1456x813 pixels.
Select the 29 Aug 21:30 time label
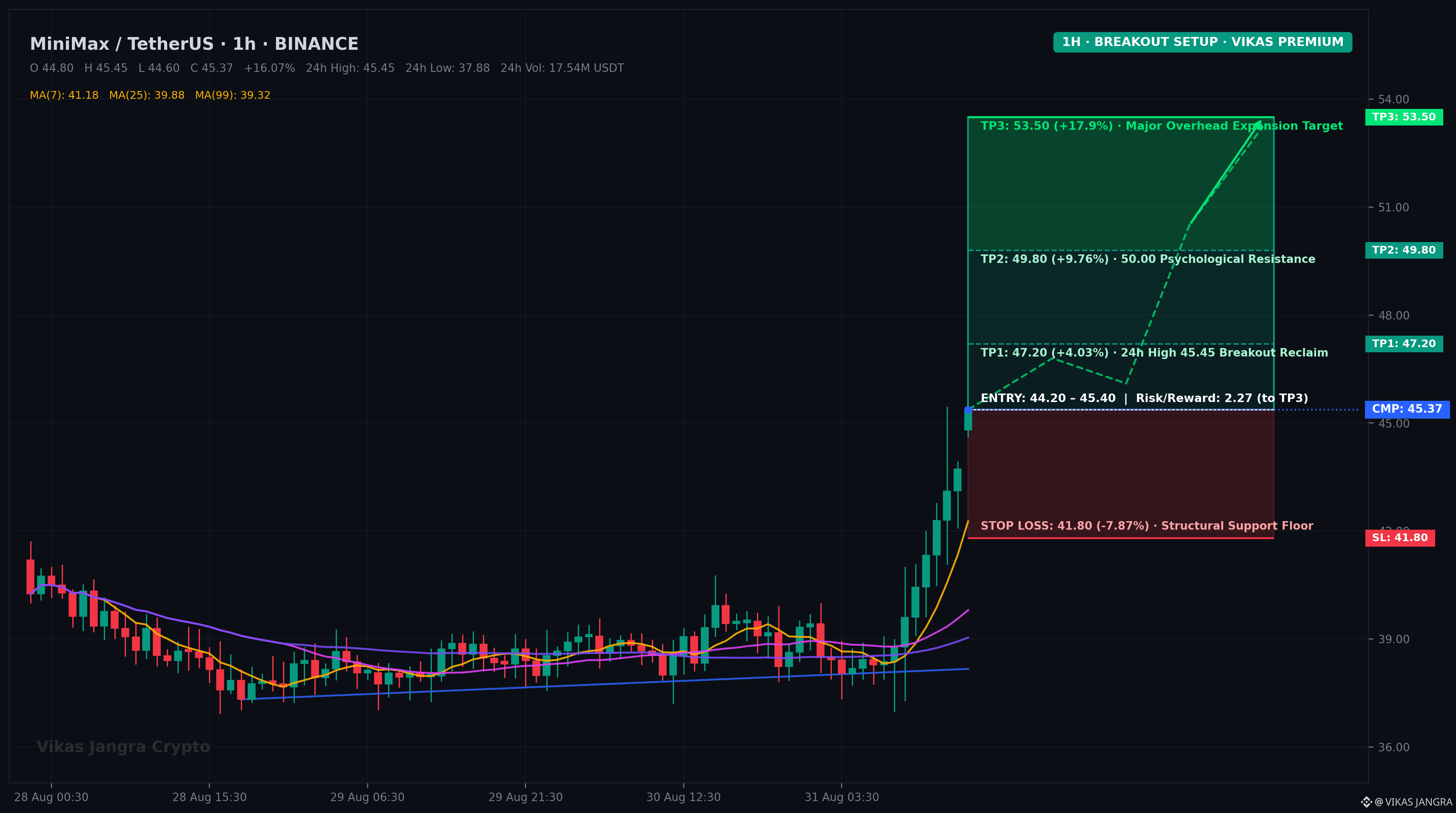(x=525, y=797)
